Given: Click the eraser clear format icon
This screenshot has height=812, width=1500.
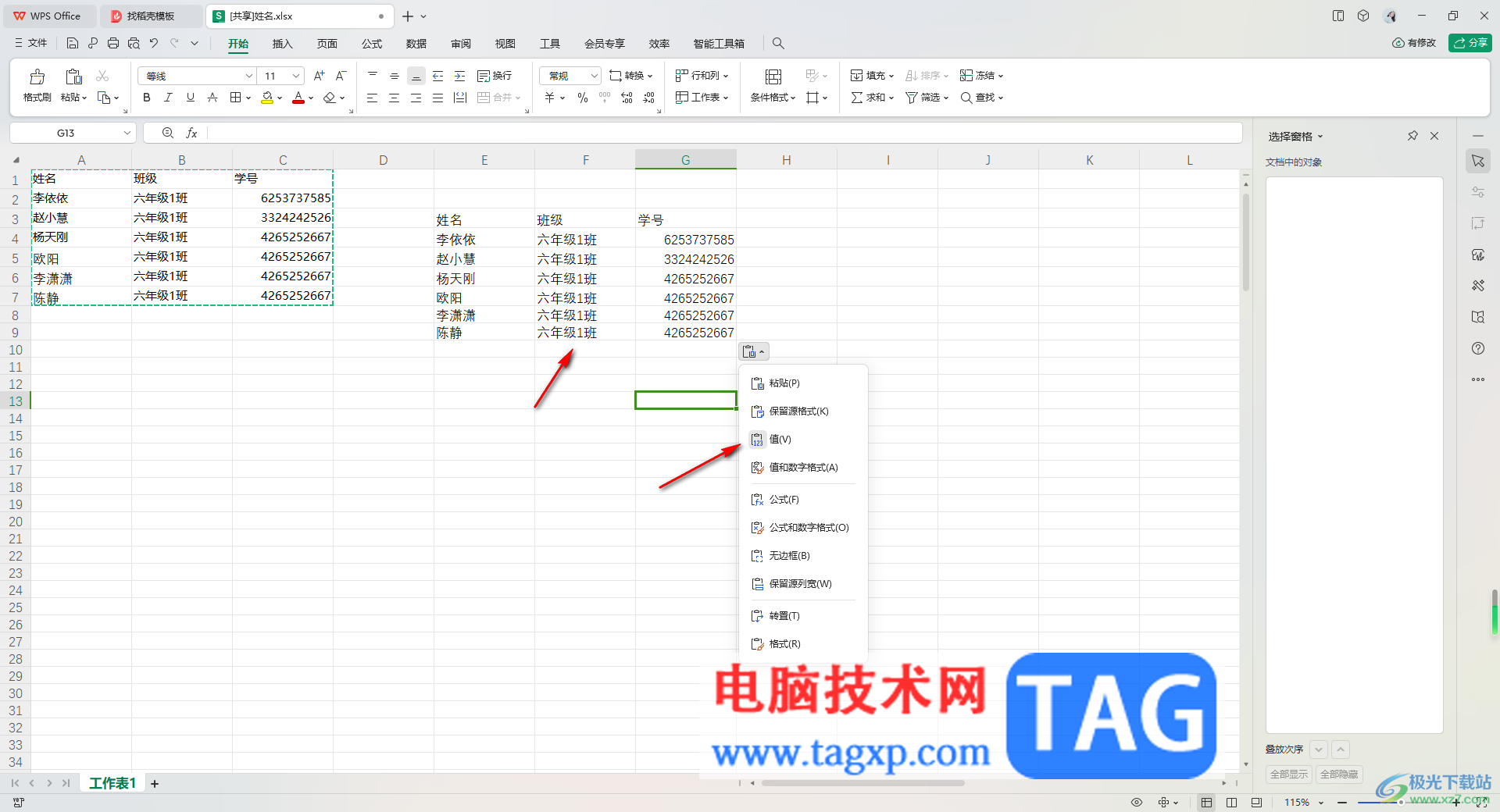Looking at the screenshot, I should coord(330,98).
